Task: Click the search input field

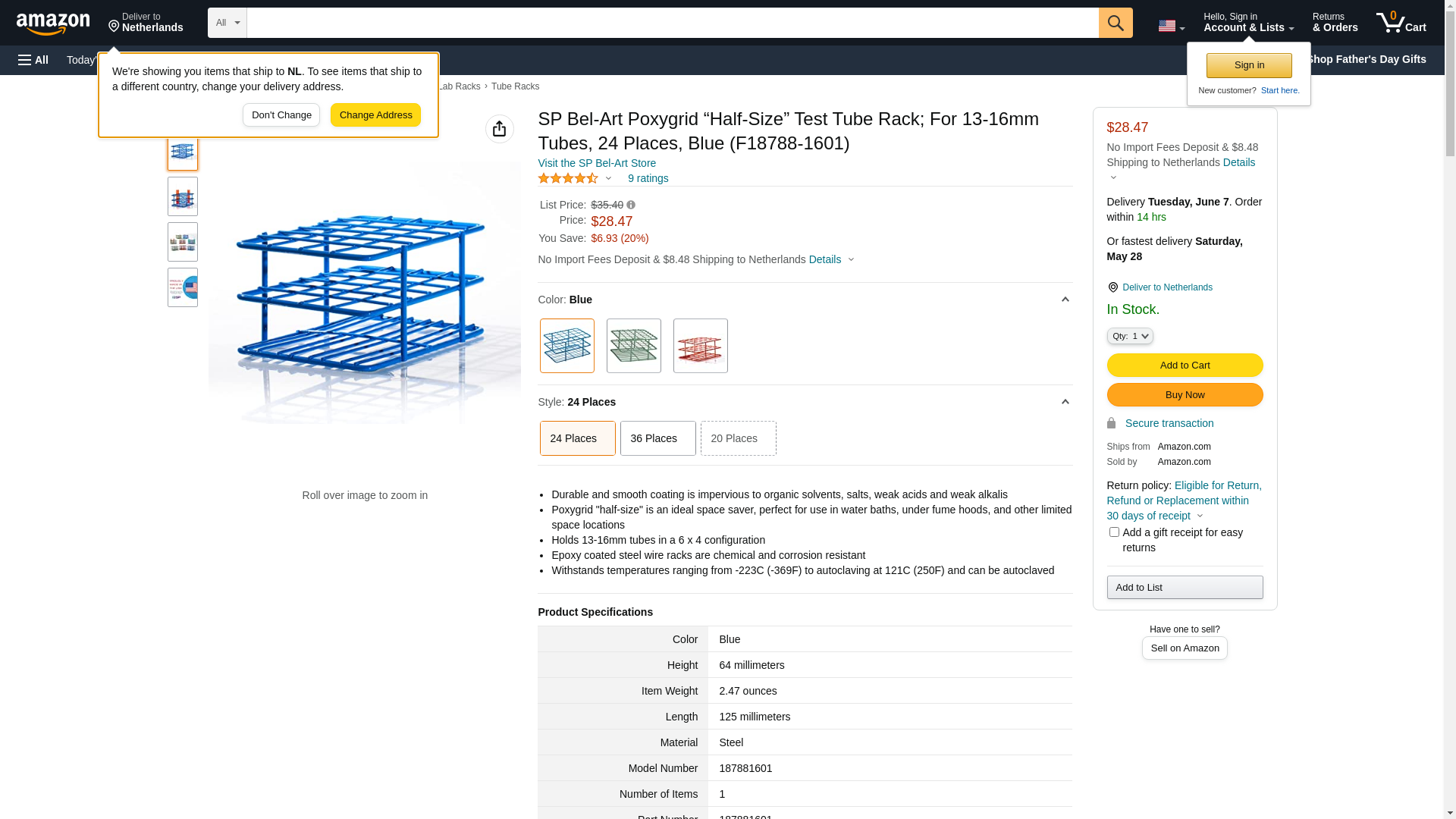Action: [672, 23]
